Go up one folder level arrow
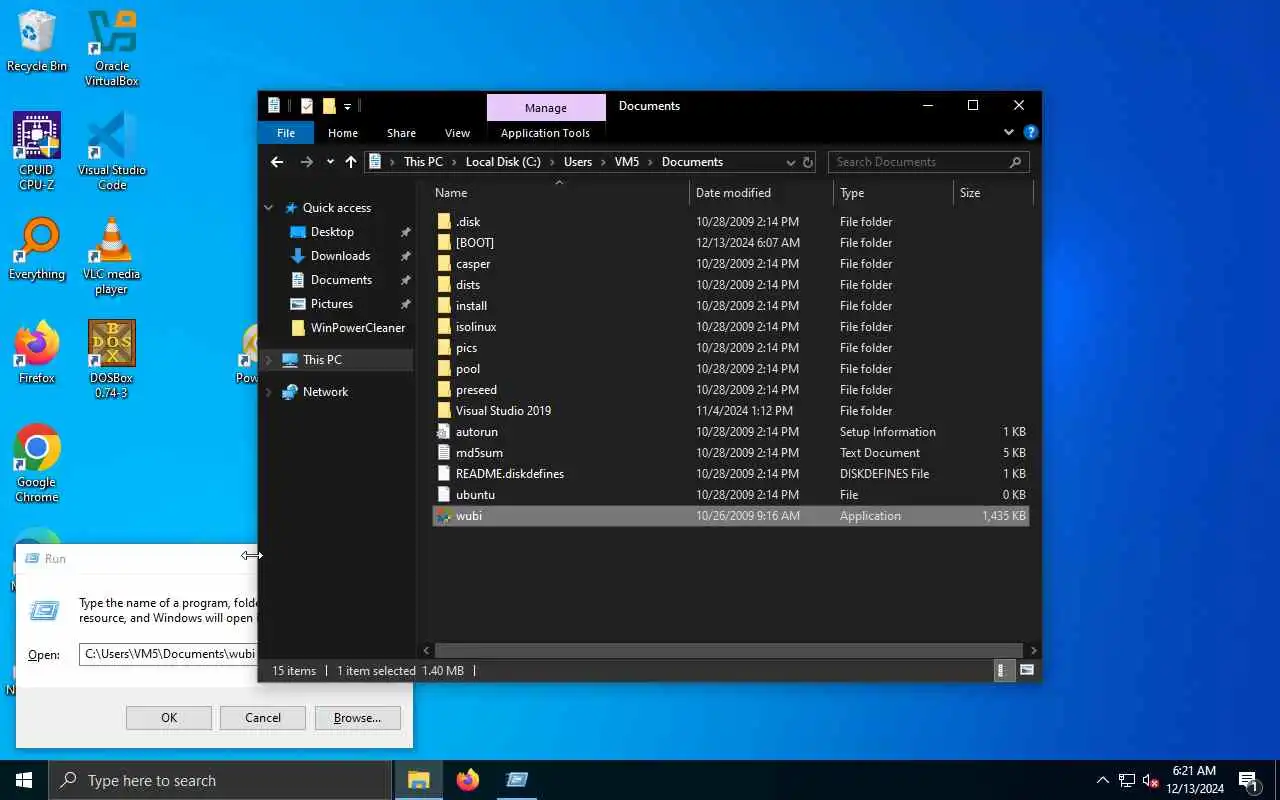This screenshot has height=800, width=1280. point(351,162)
